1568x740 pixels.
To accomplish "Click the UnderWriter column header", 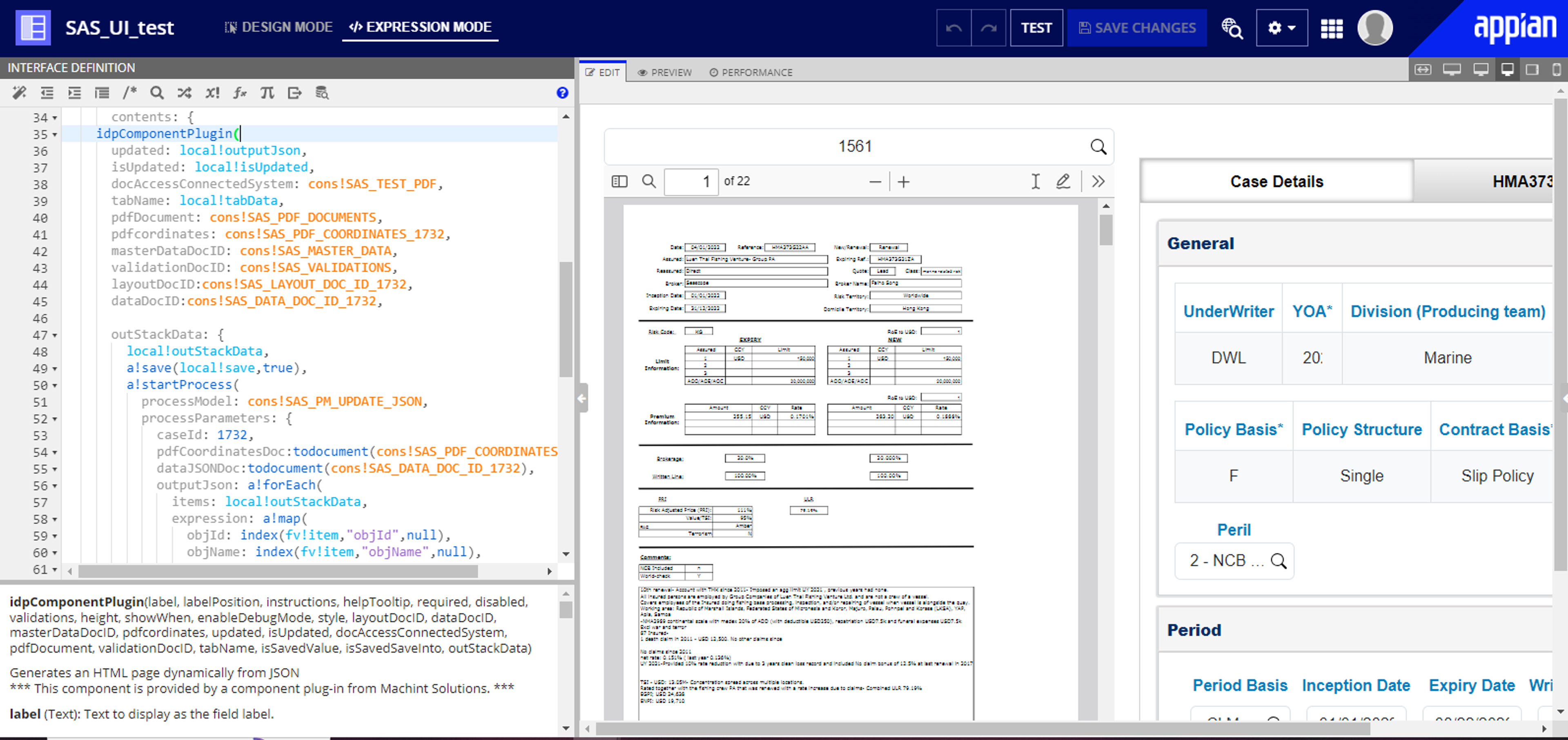I will 1228,312.
